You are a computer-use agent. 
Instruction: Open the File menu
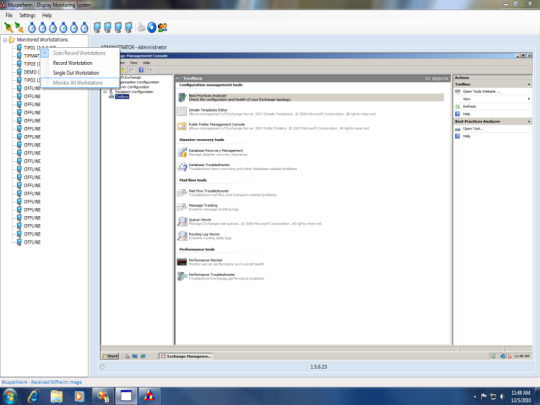9,15
